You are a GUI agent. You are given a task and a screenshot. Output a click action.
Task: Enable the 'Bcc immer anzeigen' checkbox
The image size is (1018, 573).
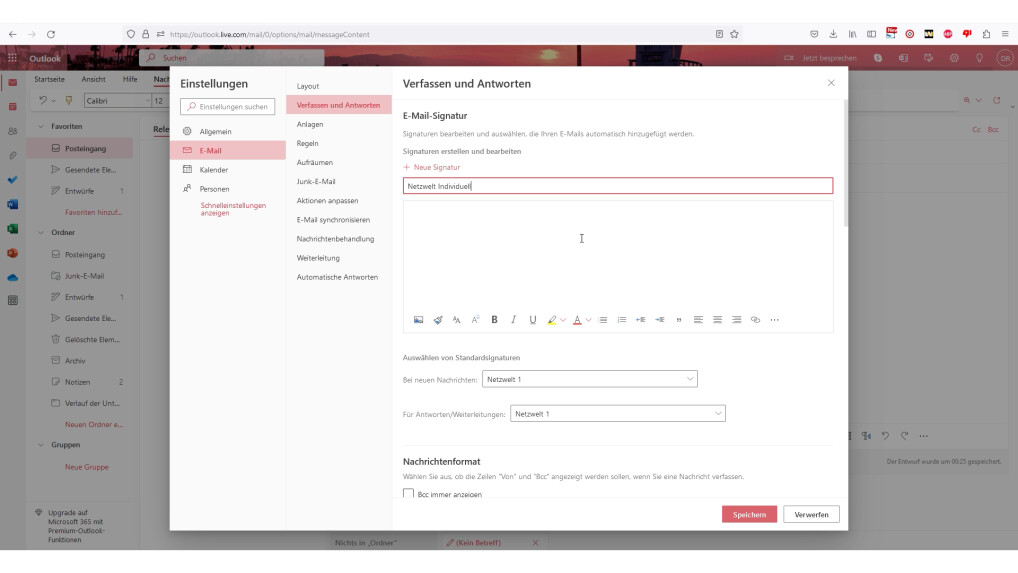click(408, 494)
